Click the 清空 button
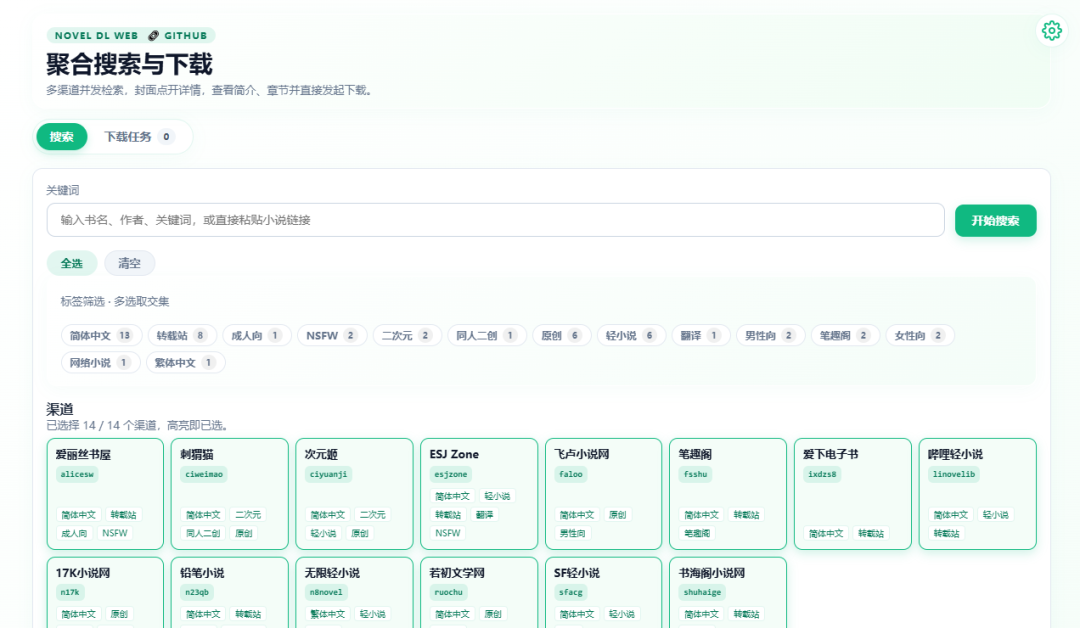The width and height of the screenshot is (1080, 628). click(130, 263)
